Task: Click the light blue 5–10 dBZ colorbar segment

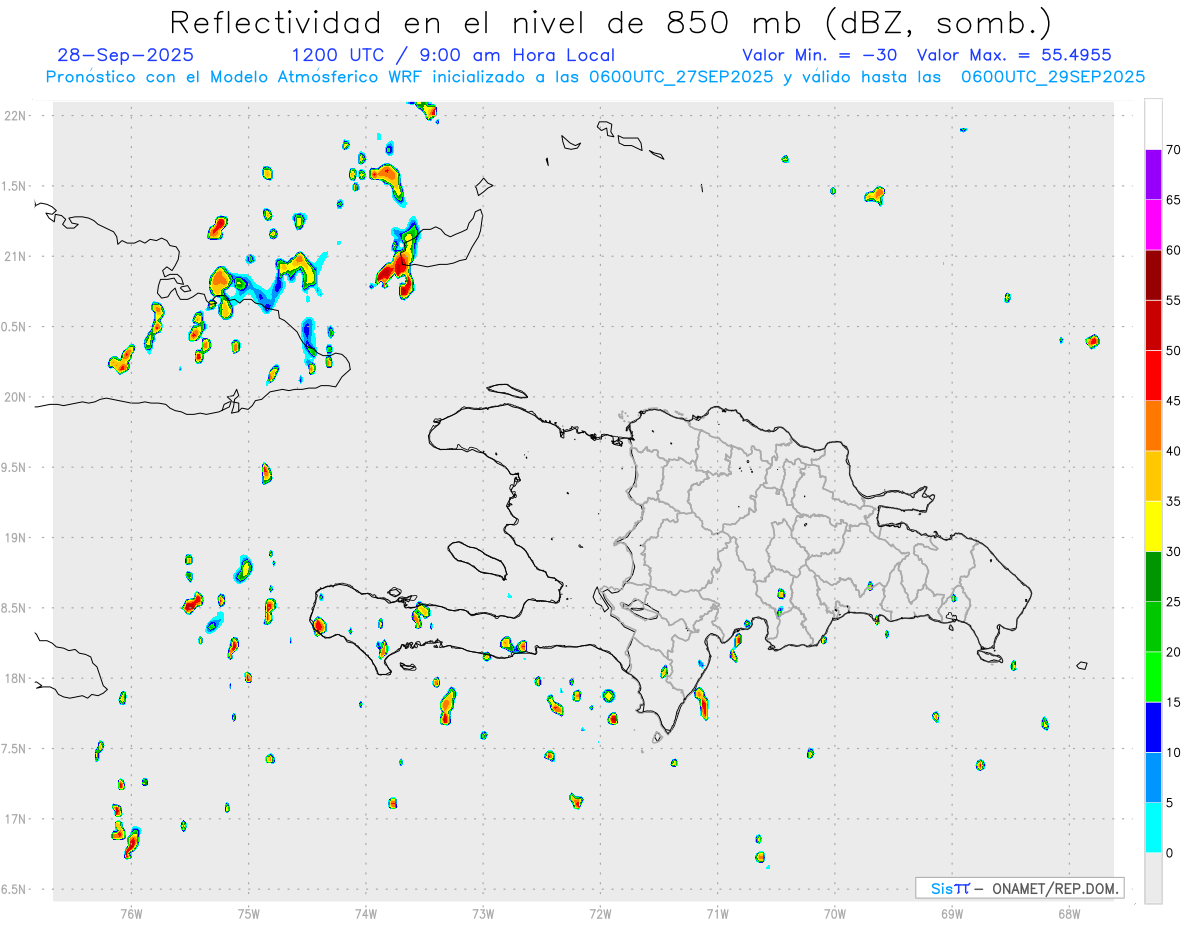Action: pyautogui.click(x=1153, y=778)
